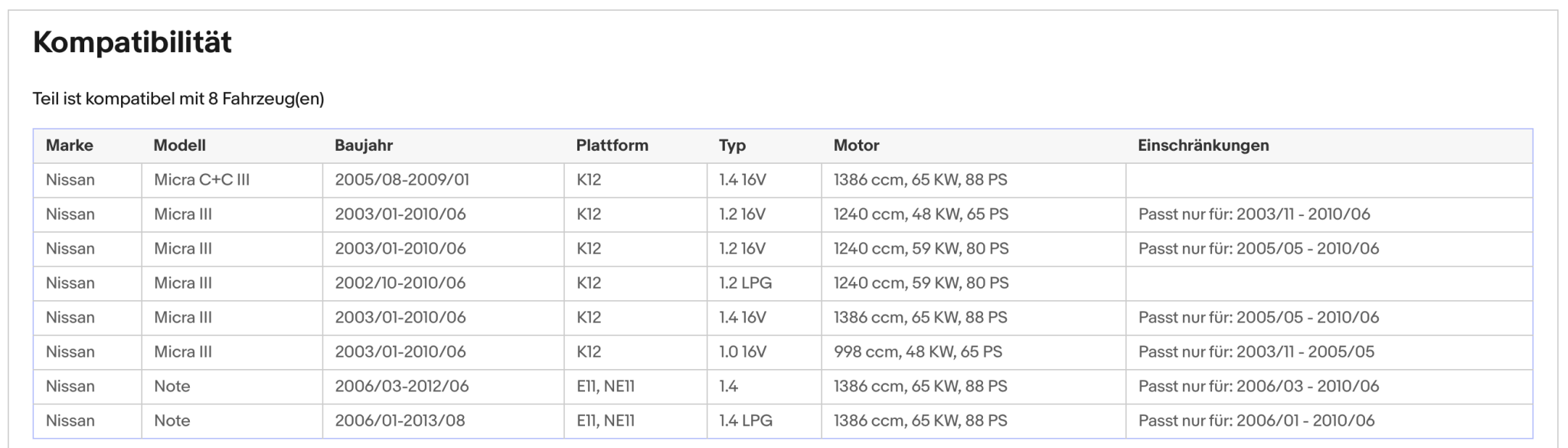The image size is (1568, 448).
Task: Click 'K12' in the 1.2 LPG row
Action: pyautogui.click(x=589, y=283)
